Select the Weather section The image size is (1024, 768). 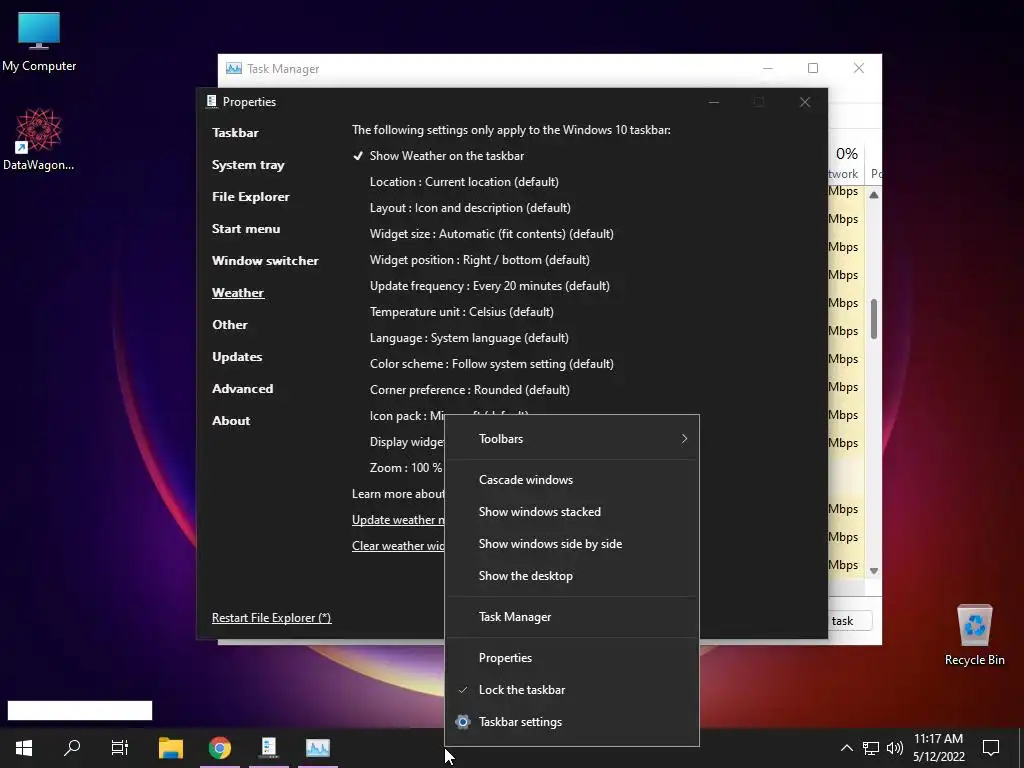pyautogui.click(x=238, y=293)
